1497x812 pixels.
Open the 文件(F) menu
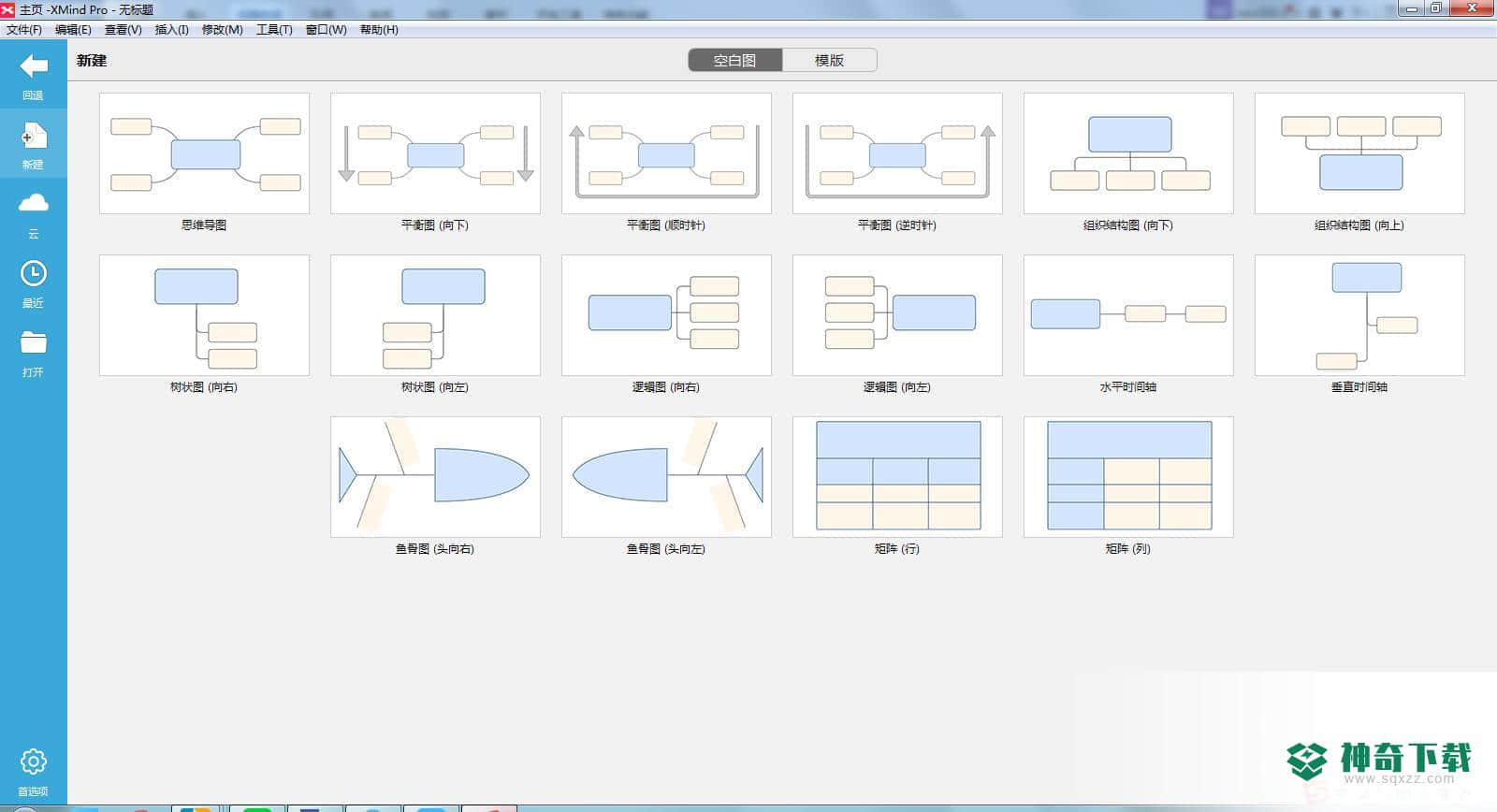(24, 30)
